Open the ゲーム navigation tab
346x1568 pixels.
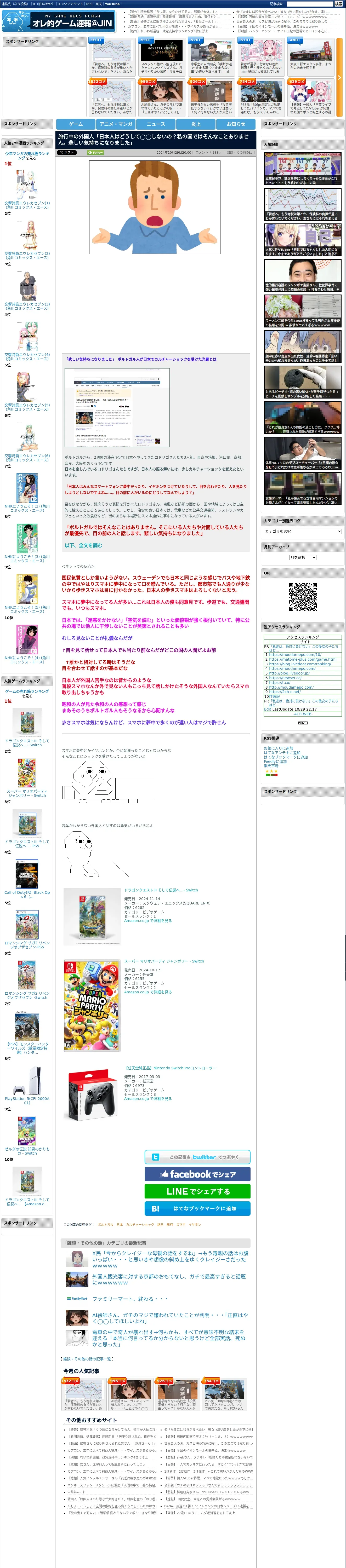pyautogui.click(x=76, y=124)
